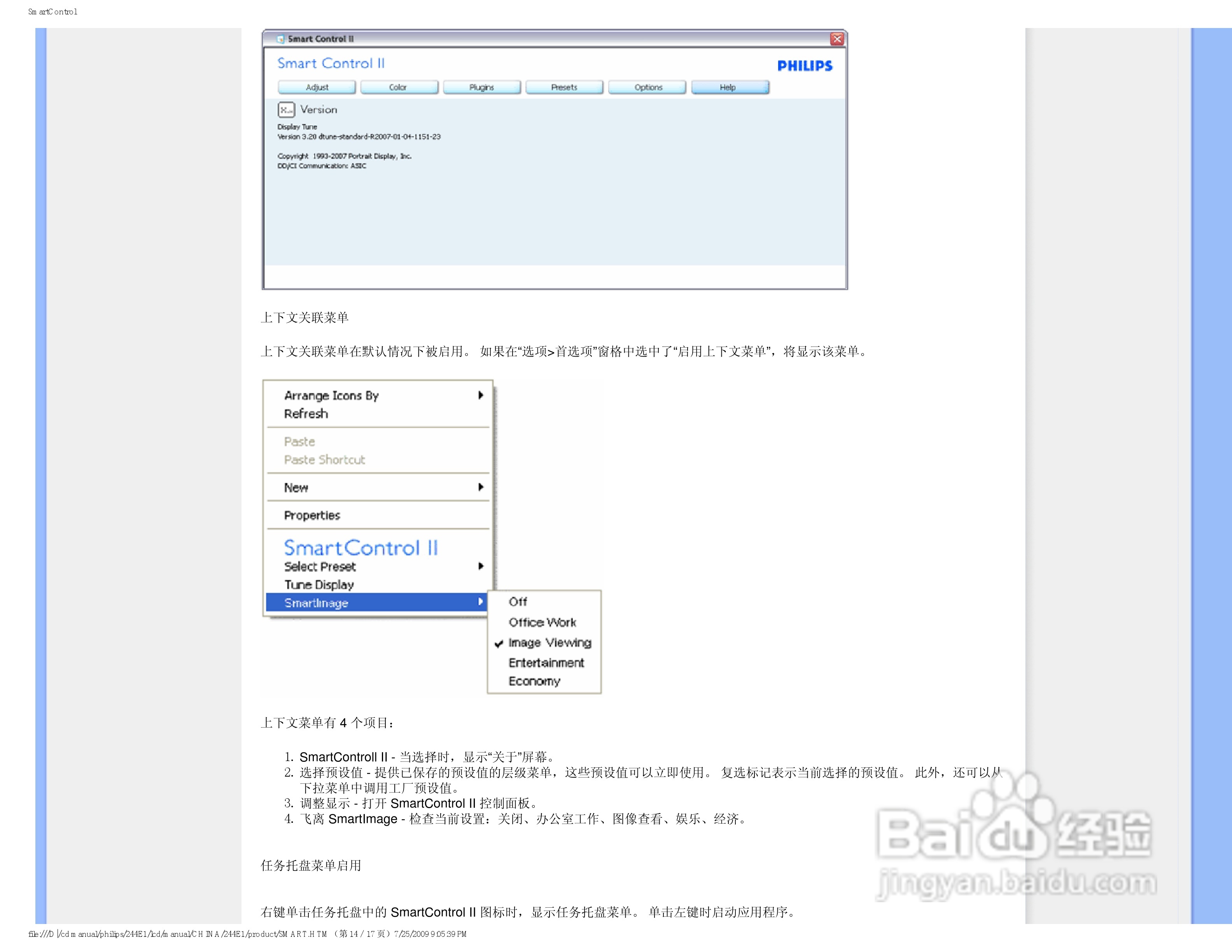Switch to the Color tab

click(398, 87)
